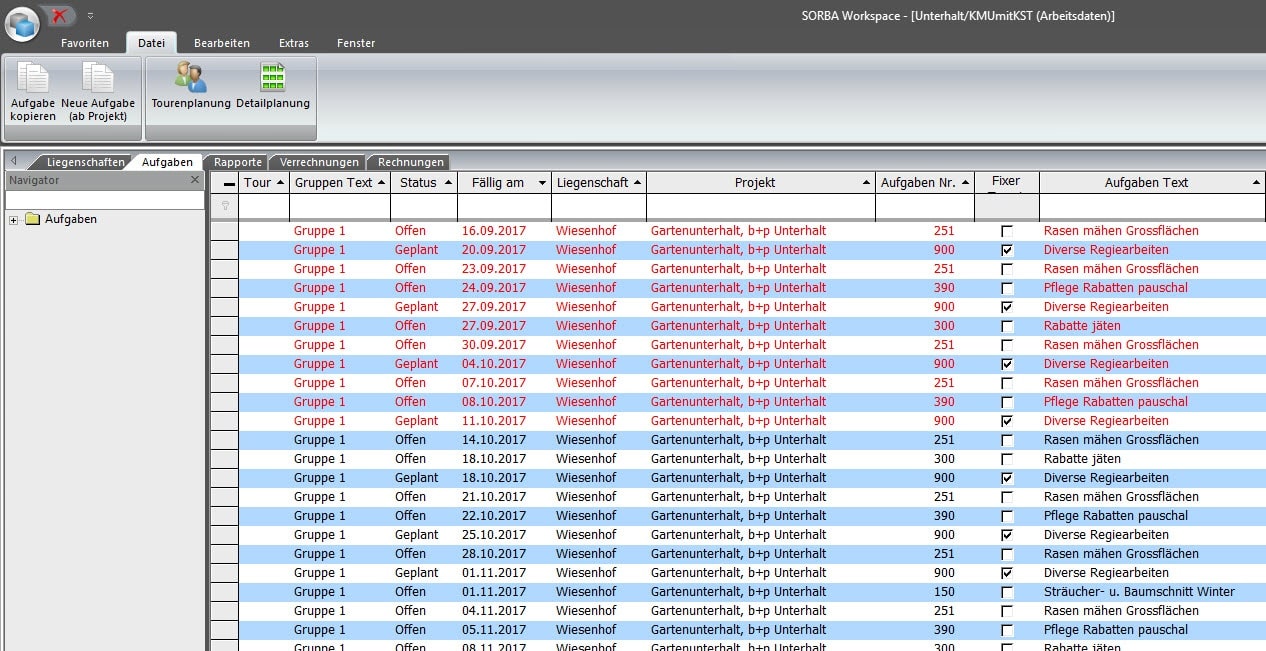Click filter cell under Projekt column
The width and height of the screenshot is (1266, 651).
point(761,206)
